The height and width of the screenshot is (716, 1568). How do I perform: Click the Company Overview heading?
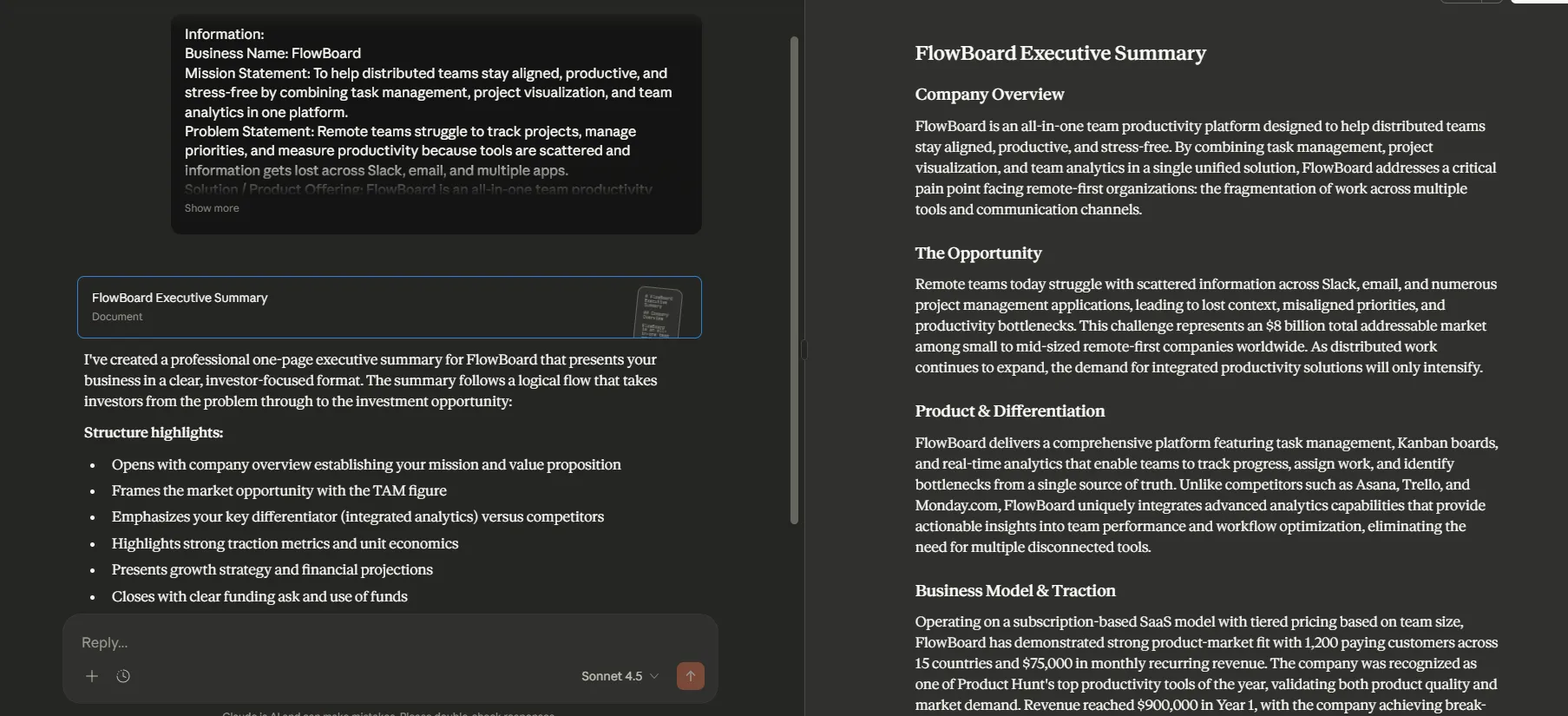click(989, 94)
